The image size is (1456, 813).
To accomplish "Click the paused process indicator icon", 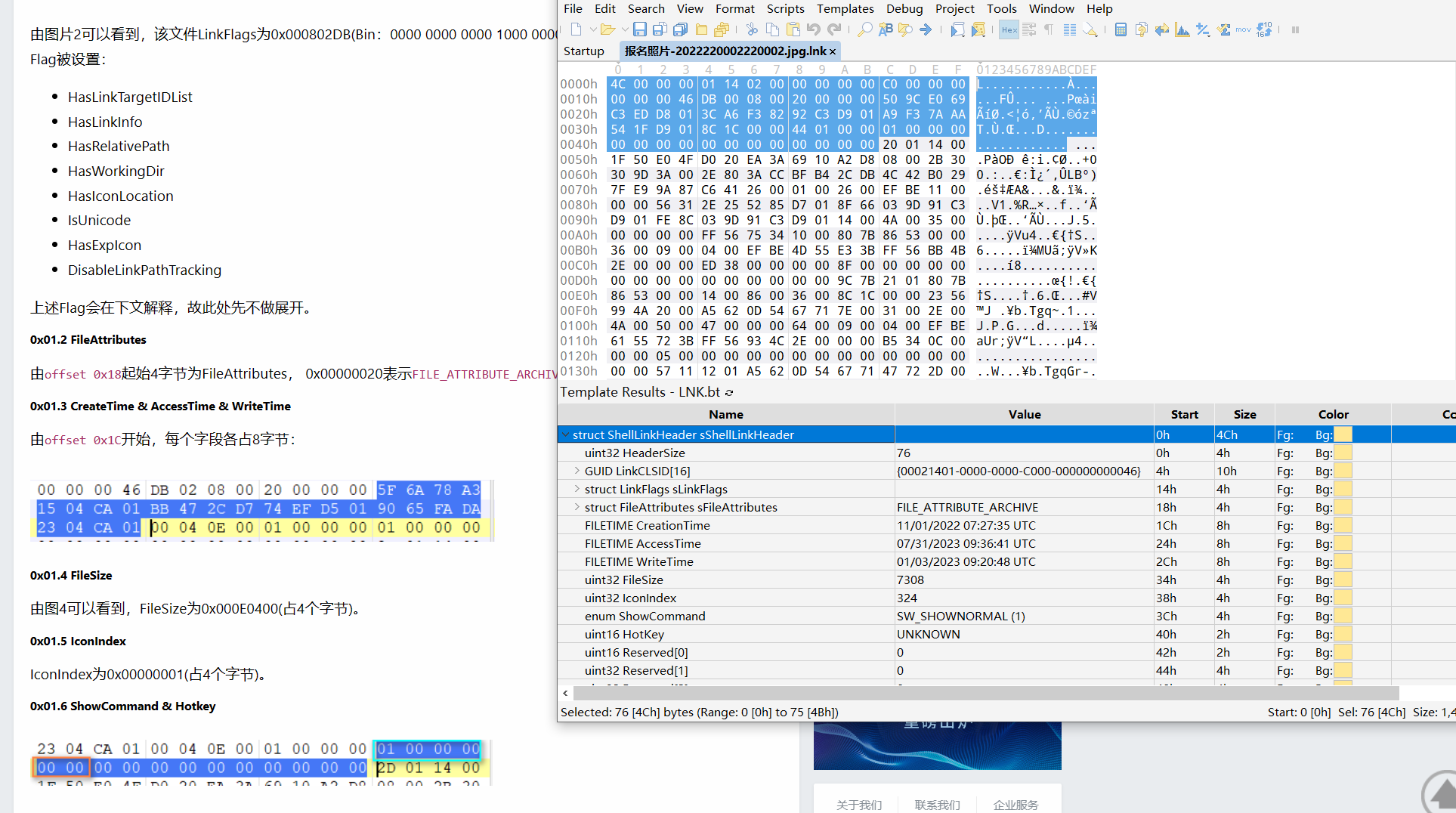I will [1295, 29].
